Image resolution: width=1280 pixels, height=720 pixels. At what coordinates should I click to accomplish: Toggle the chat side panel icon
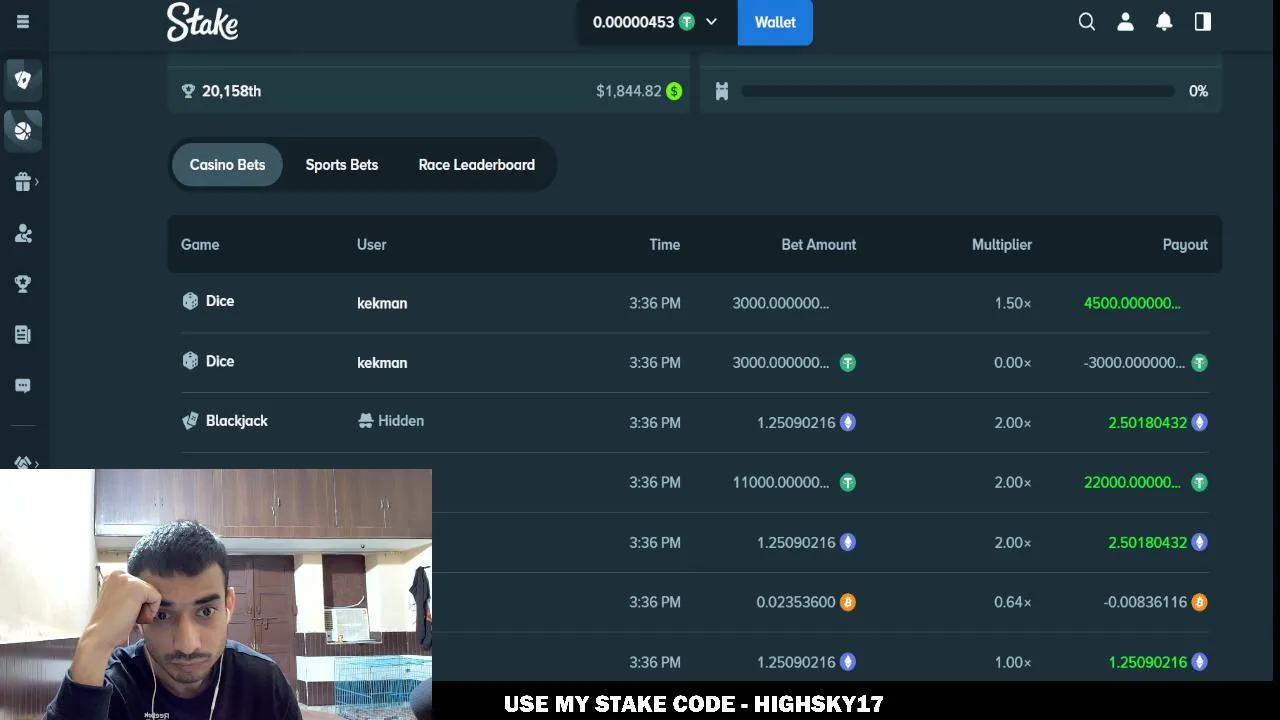click(x=1203, y=22)
